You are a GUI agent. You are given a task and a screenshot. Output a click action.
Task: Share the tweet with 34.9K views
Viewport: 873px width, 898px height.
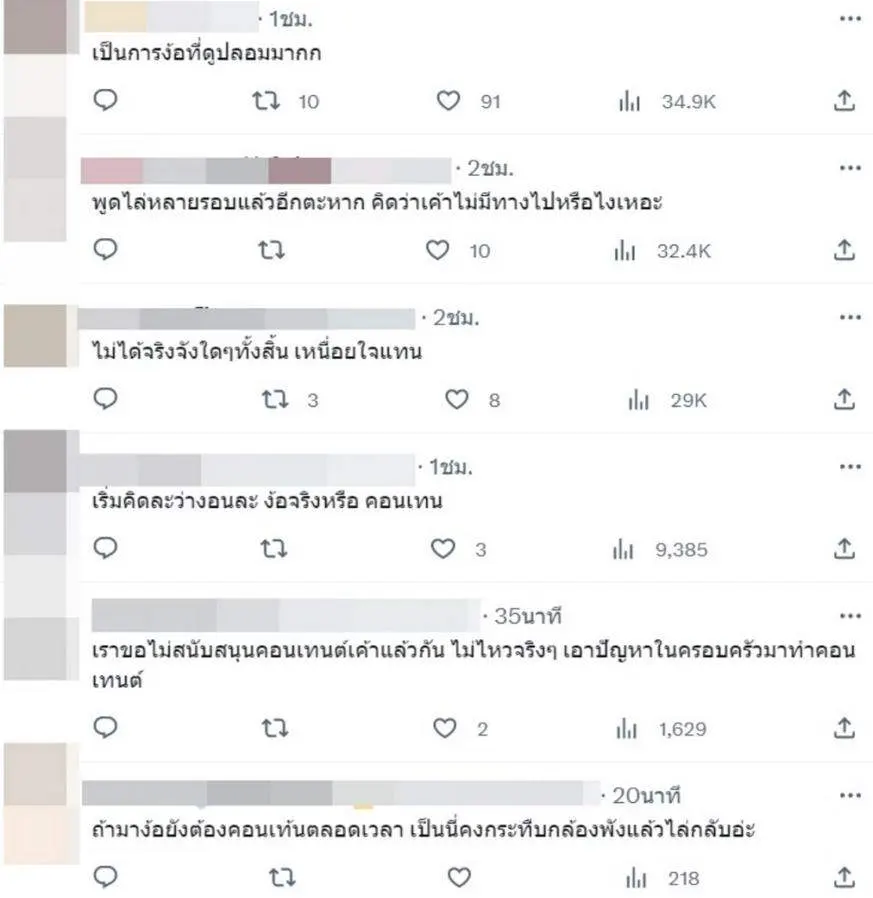844,101
